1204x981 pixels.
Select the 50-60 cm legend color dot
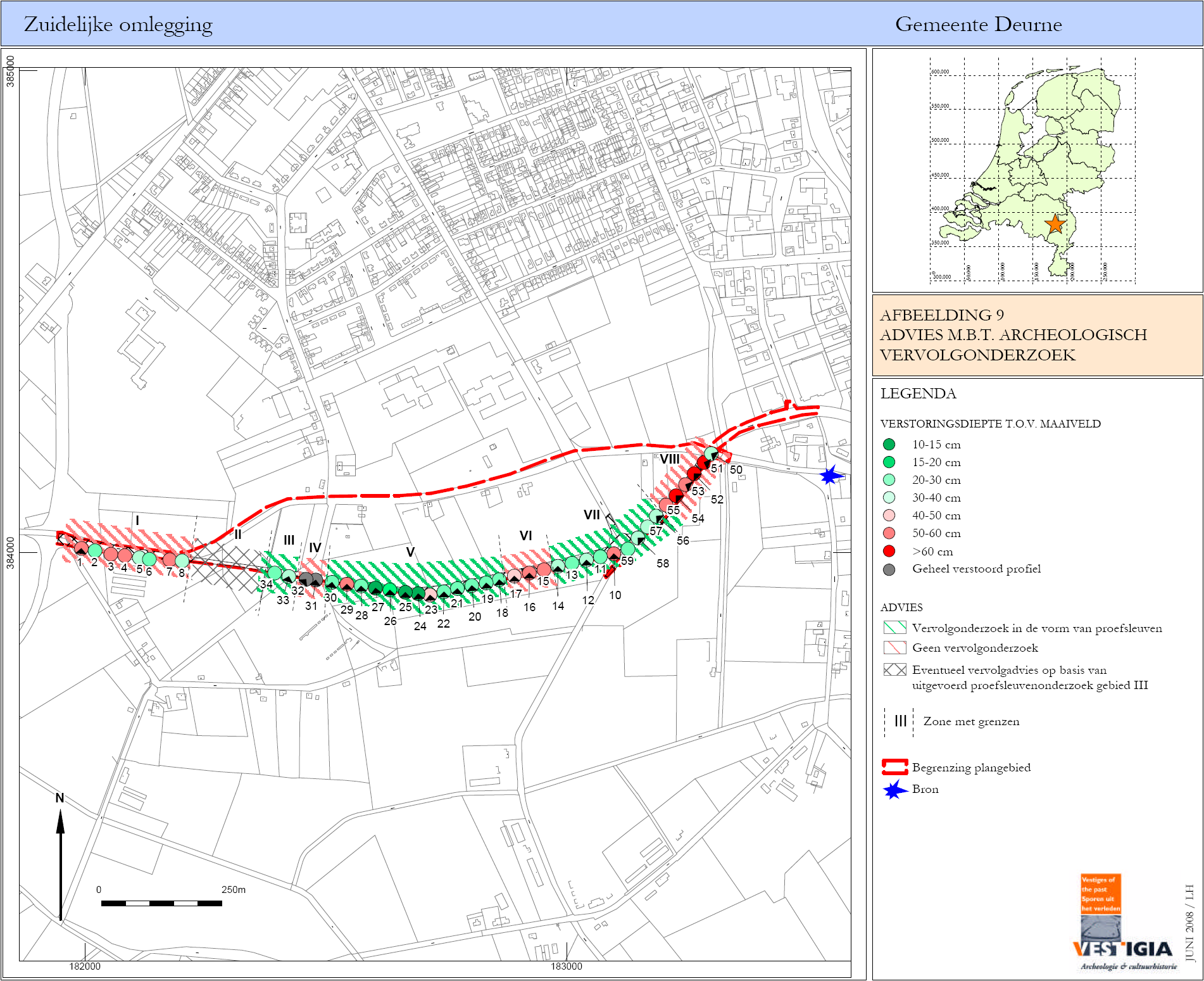889,533
